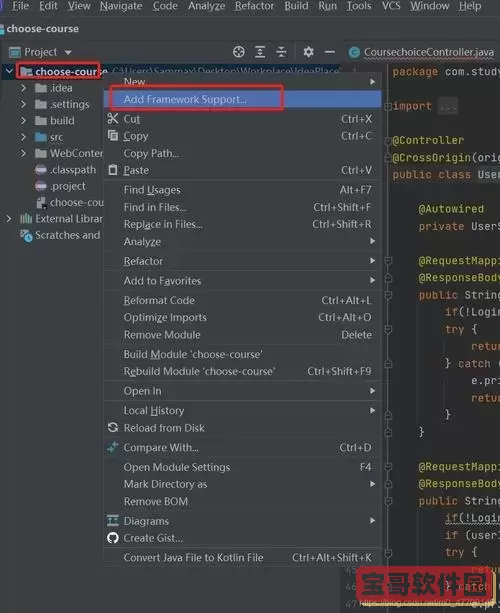This screenshot has height=613, width=500.
Task: Click the .classpath file icon
Action: (41, 170)
